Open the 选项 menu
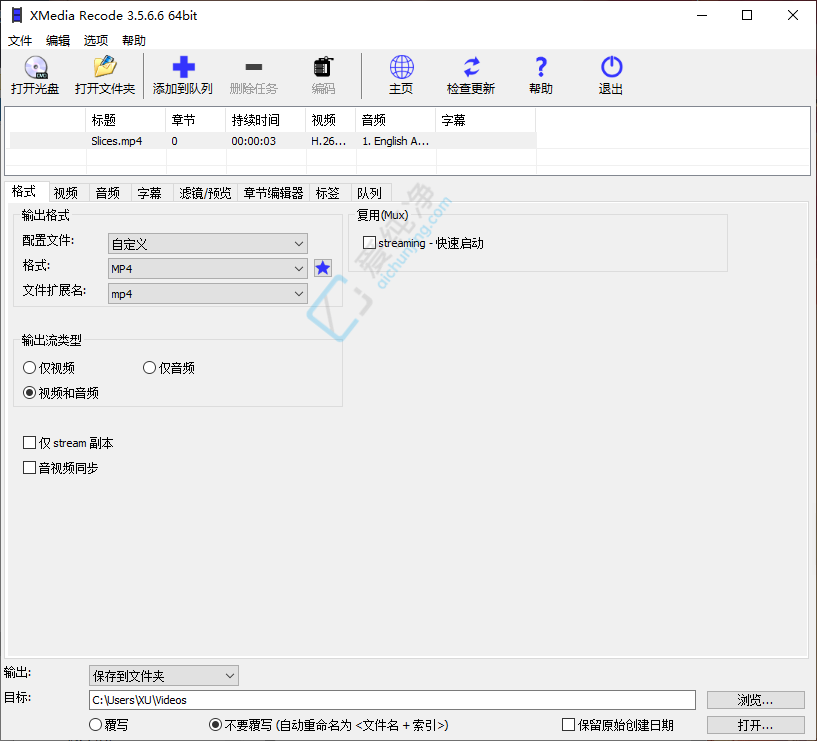This screenshot has width=817, height=741. tap(96, 40)
